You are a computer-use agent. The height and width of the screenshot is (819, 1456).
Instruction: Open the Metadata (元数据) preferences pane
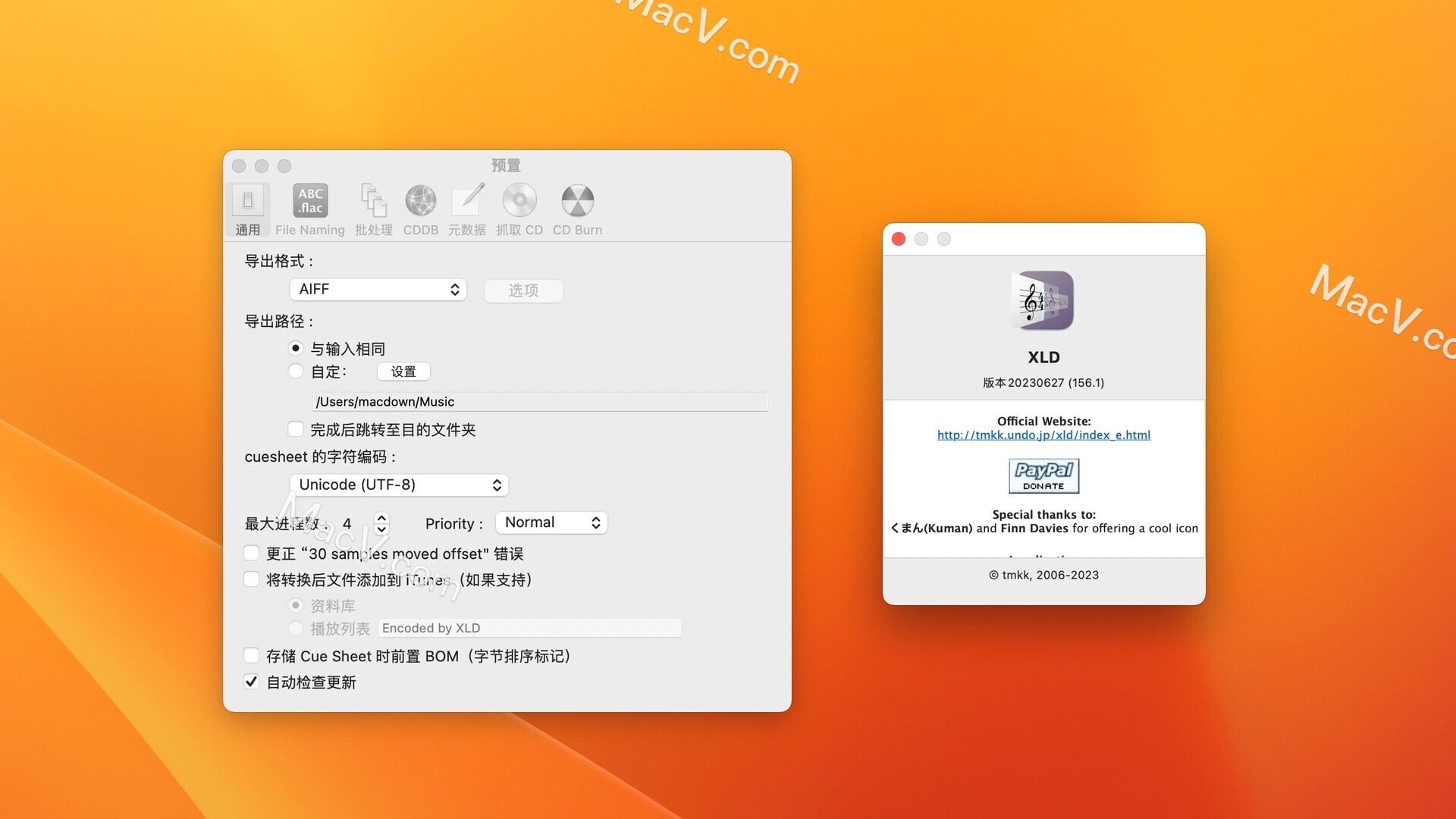click(467, 210)
